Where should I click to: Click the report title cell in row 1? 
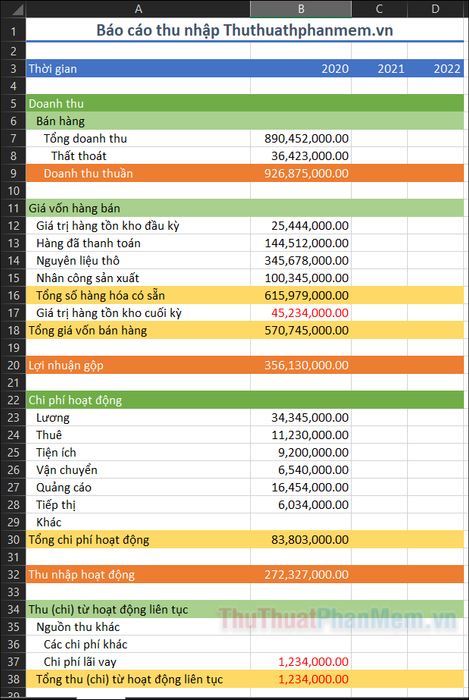(245, 30)
